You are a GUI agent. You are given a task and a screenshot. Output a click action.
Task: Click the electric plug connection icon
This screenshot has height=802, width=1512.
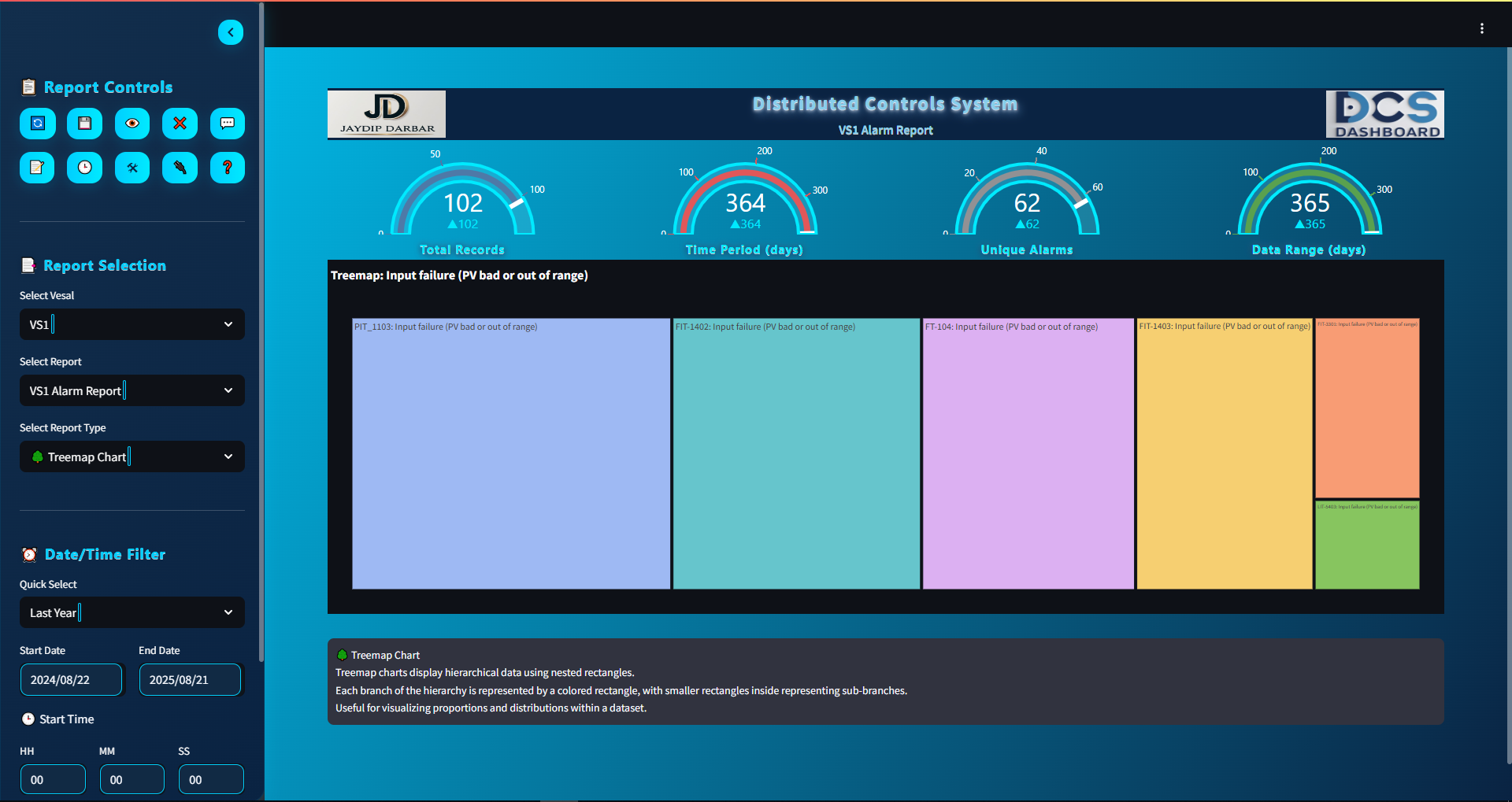(x=180, y=168)
